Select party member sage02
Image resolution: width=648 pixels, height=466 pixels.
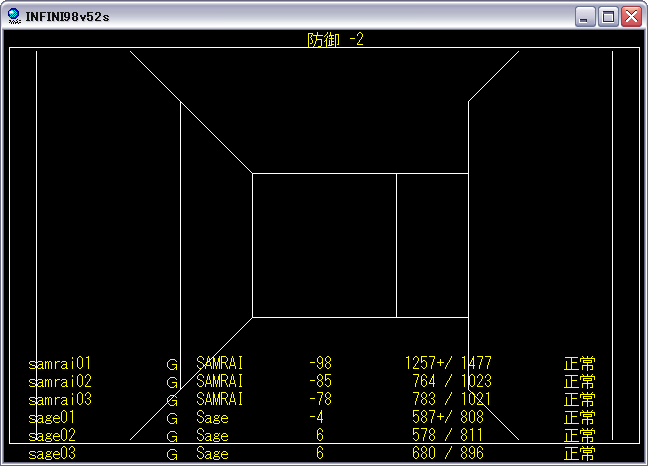click(52, 435)
